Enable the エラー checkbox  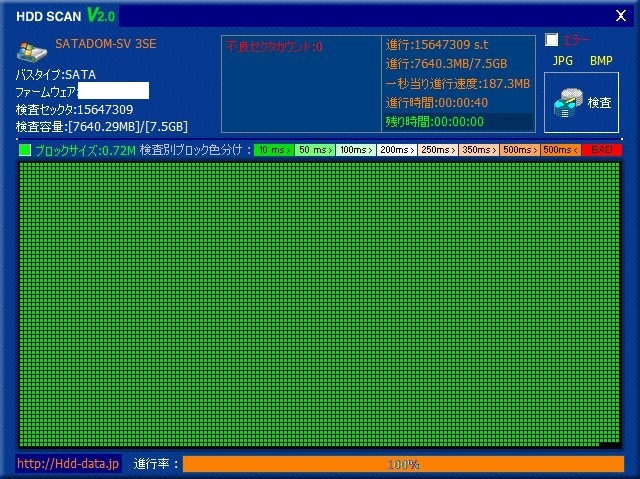[551, 40]
